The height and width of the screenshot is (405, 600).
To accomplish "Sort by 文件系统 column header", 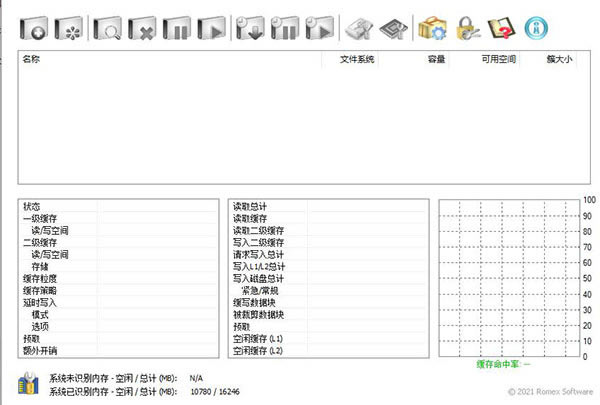I will pos(350,59).
